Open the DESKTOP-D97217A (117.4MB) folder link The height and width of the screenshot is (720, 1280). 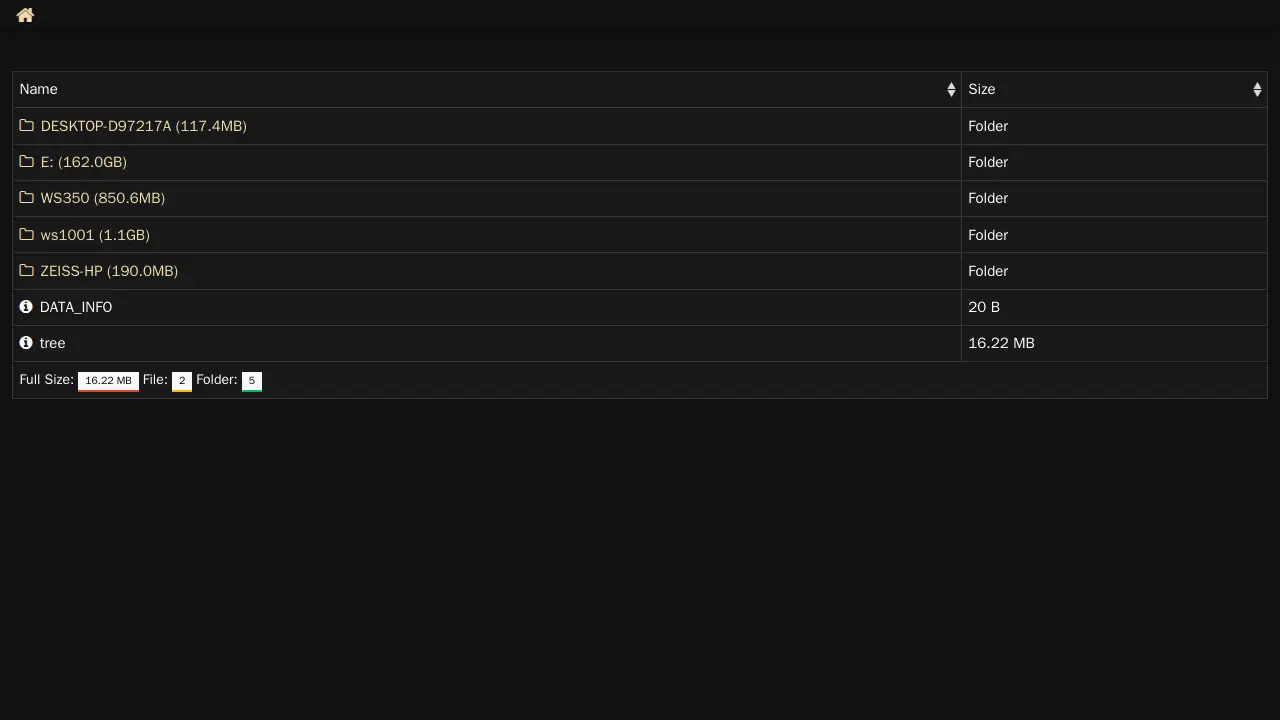point(143,126)
